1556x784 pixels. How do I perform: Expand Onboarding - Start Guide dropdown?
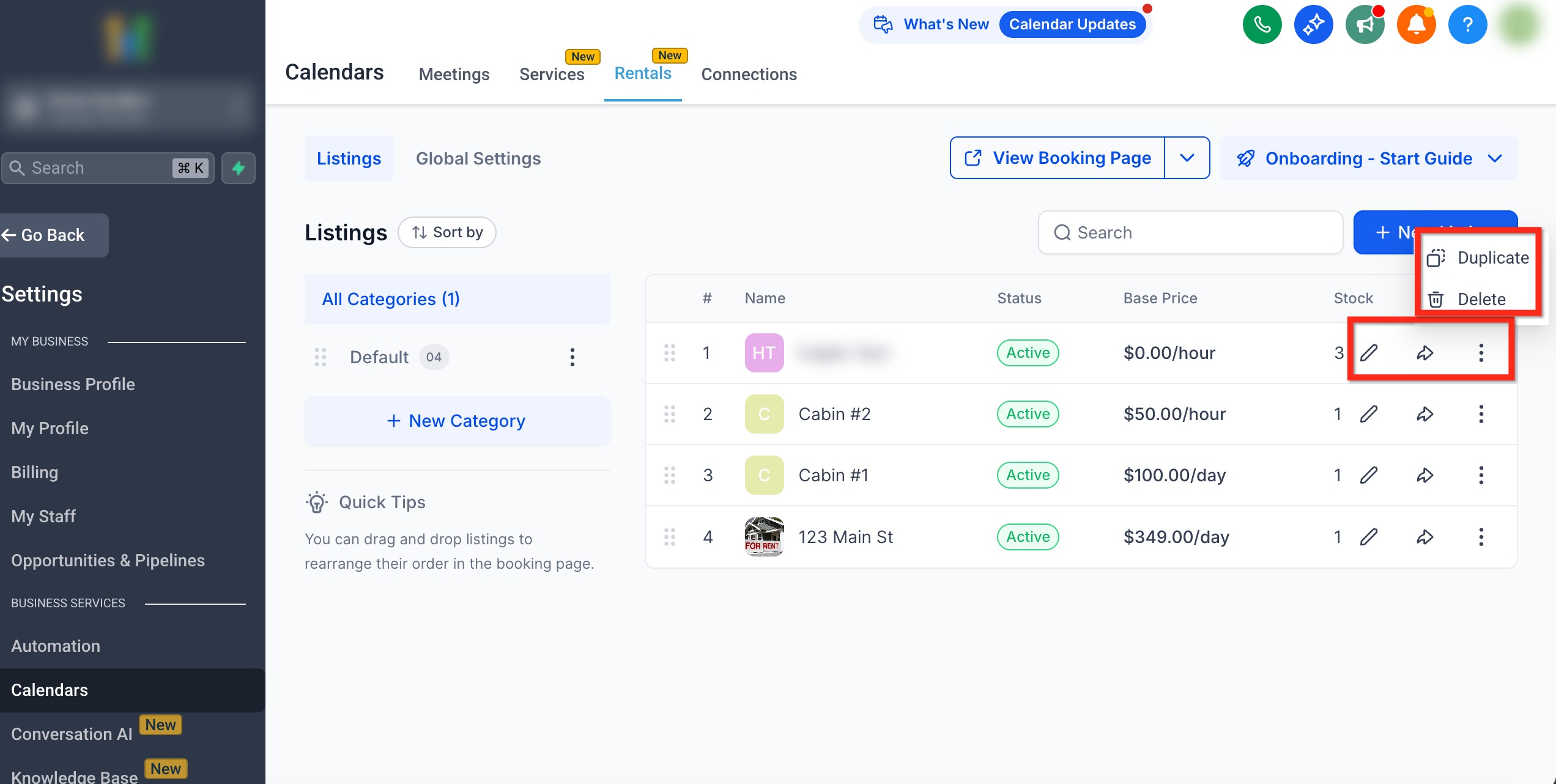(1495, 158)
